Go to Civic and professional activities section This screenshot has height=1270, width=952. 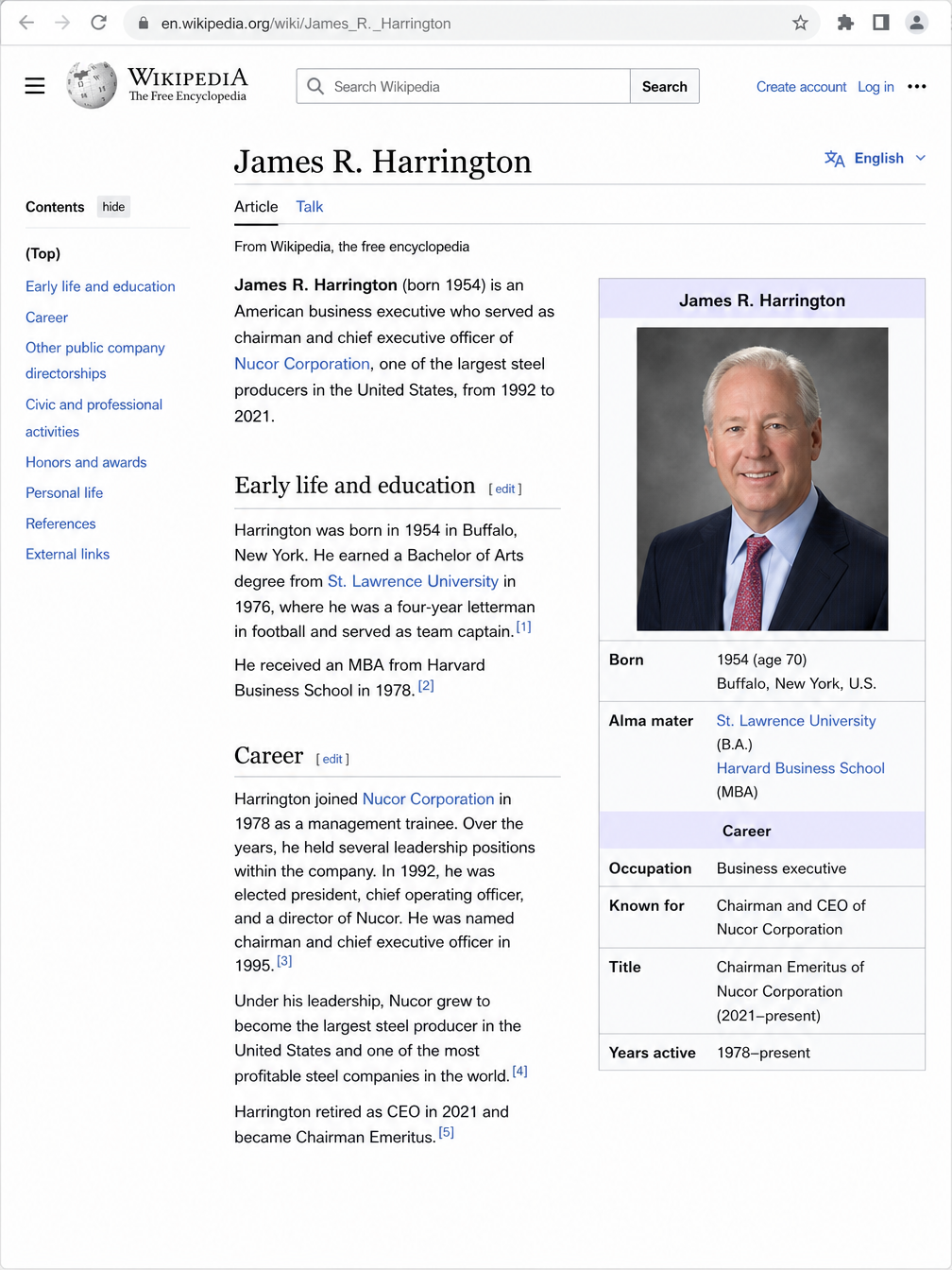tap(93, 418)
